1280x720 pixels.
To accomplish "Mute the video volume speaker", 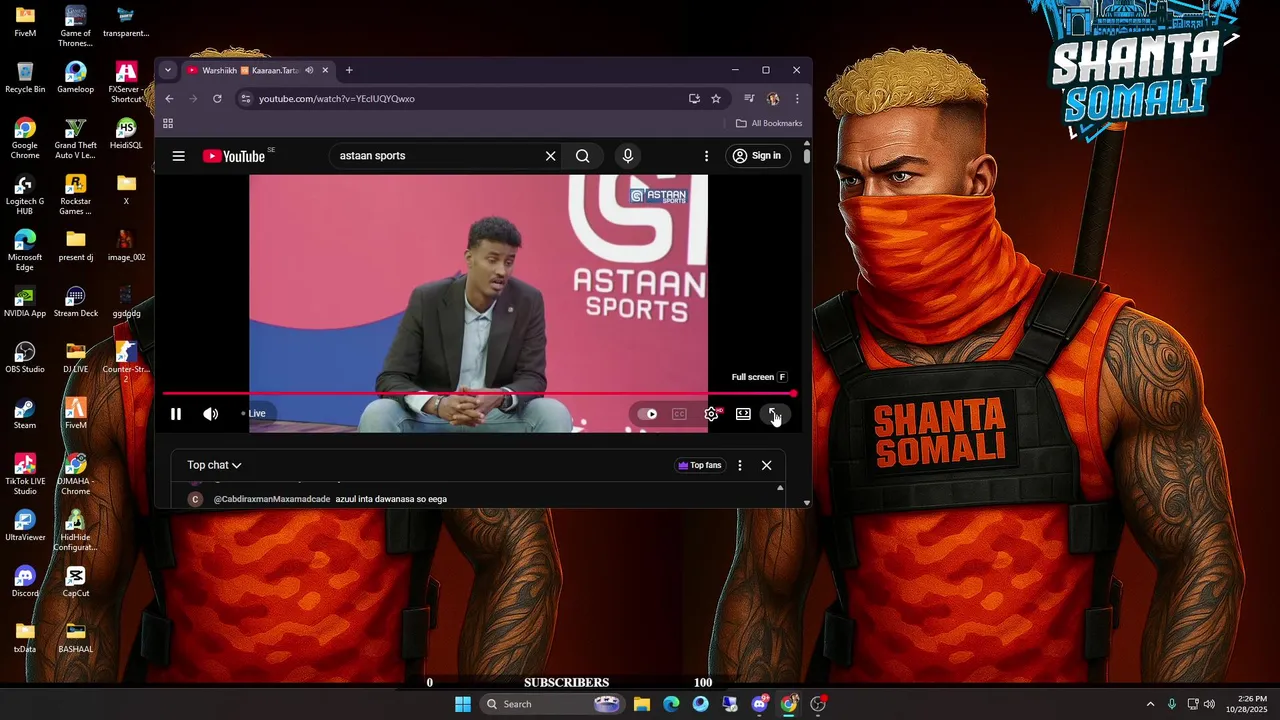I will (211, 414).
